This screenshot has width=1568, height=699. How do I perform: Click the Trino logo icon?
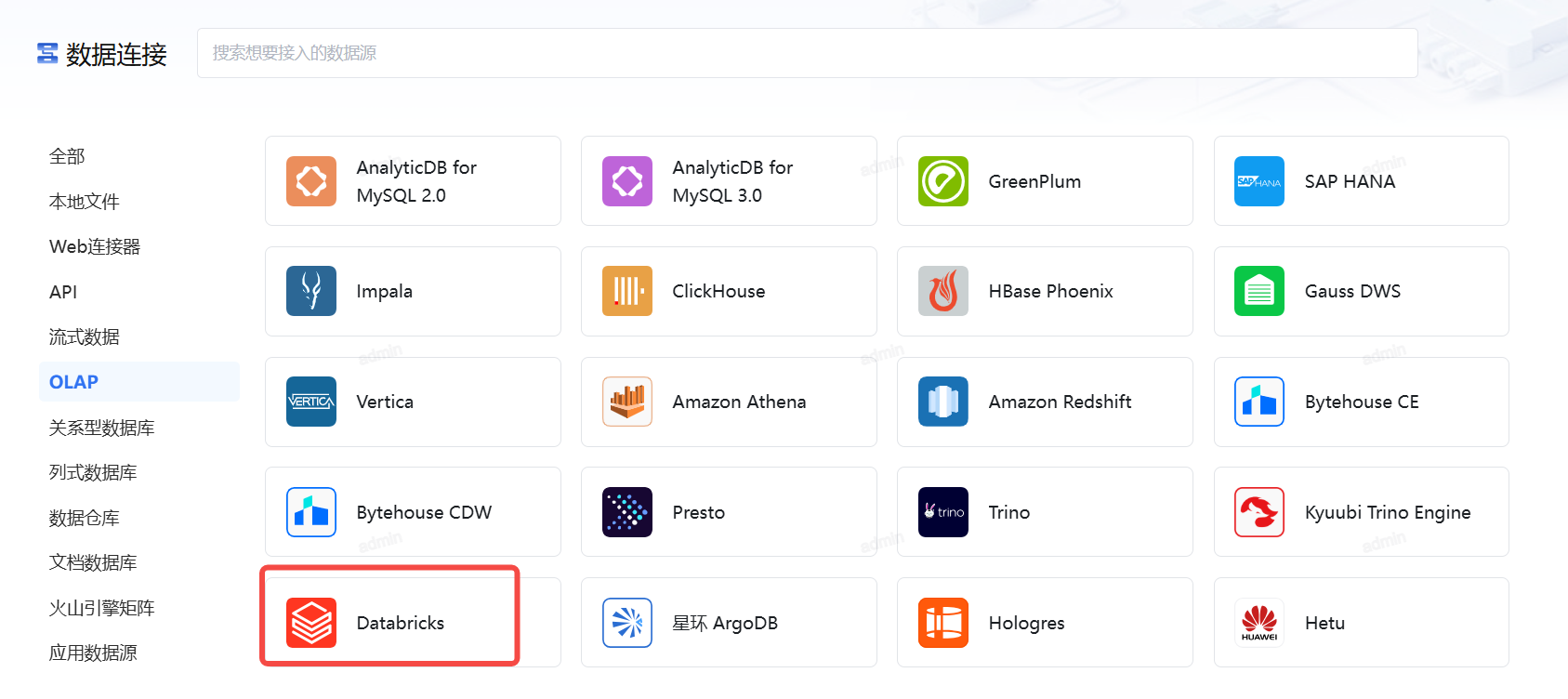pos(943,512)
